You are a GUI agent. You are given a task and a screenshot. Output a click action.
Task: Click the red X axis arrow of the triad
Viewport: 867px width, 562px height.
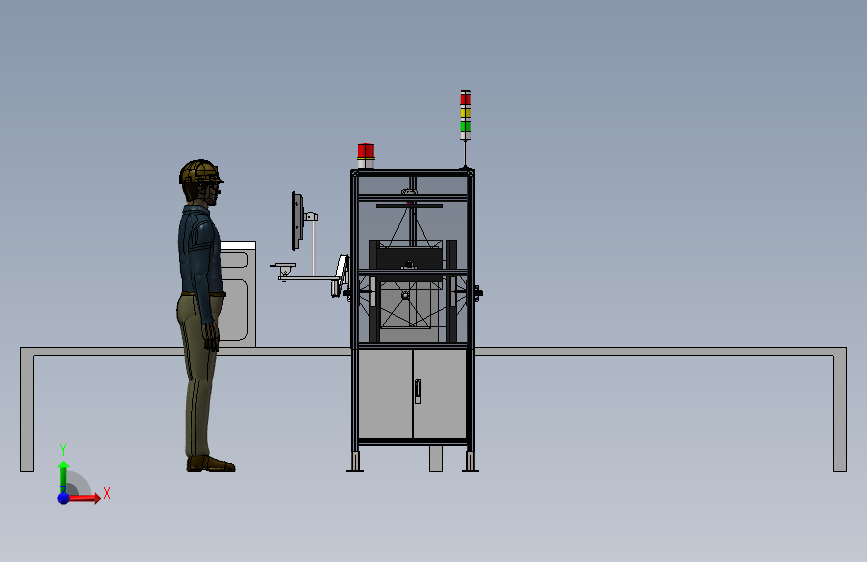tap(84, 498)
